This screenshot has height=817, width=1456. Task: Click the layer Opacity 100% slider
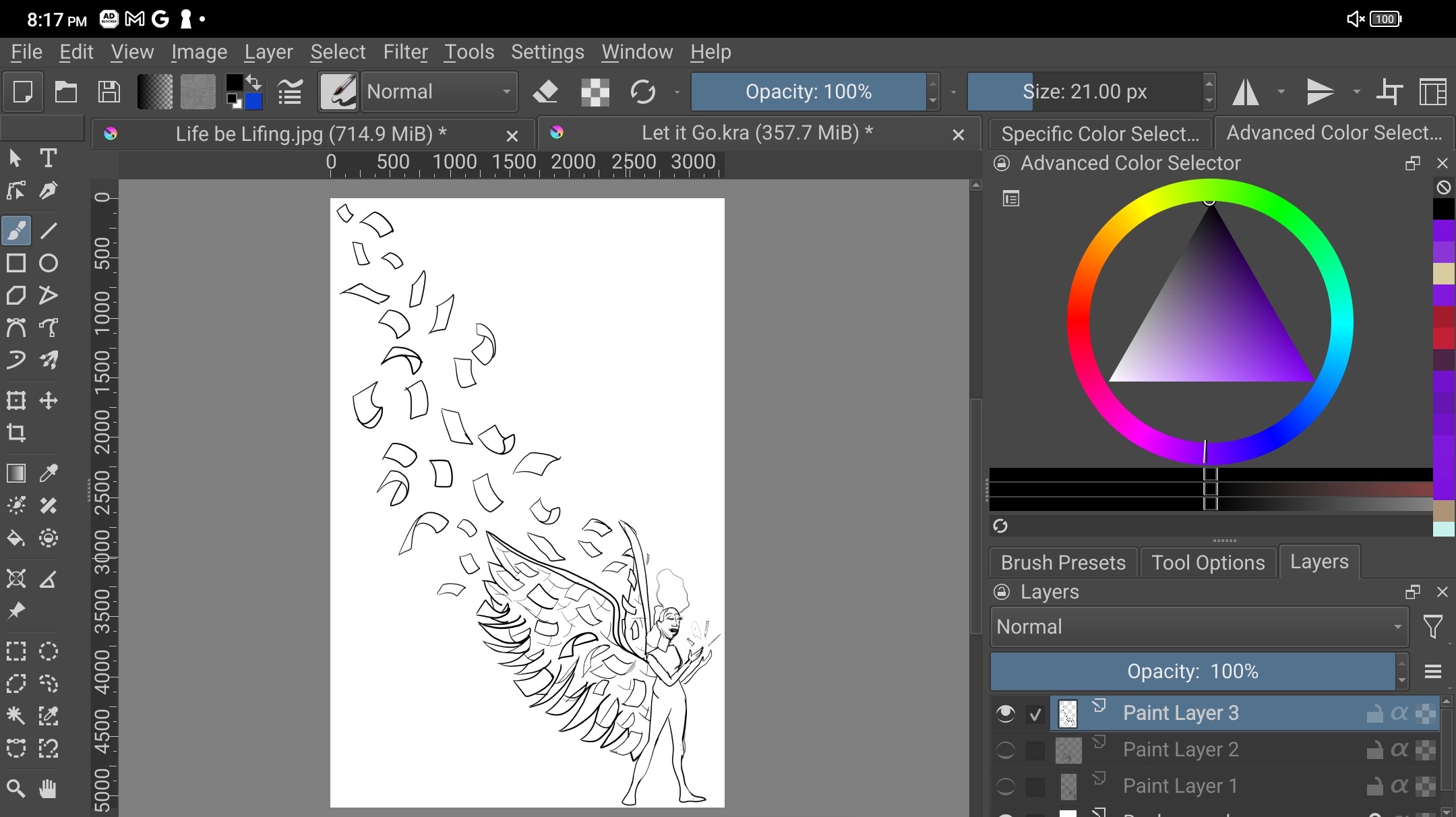[1192, 671]
